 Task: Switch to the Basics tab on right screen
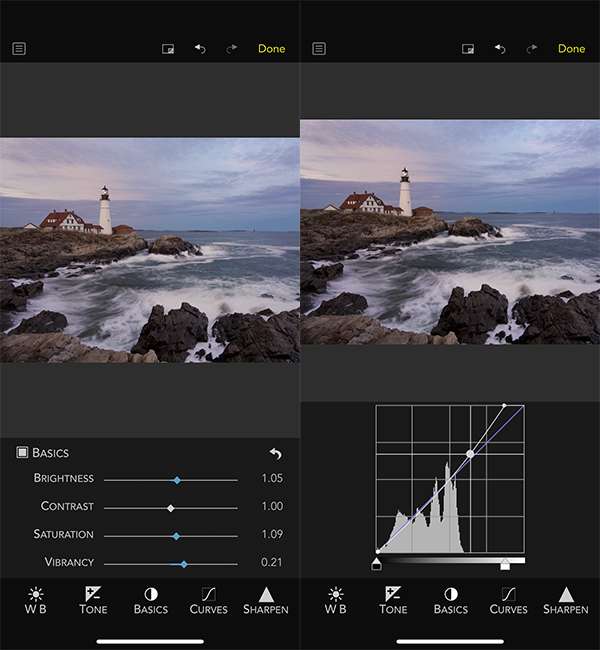click(x=450, y=600)
